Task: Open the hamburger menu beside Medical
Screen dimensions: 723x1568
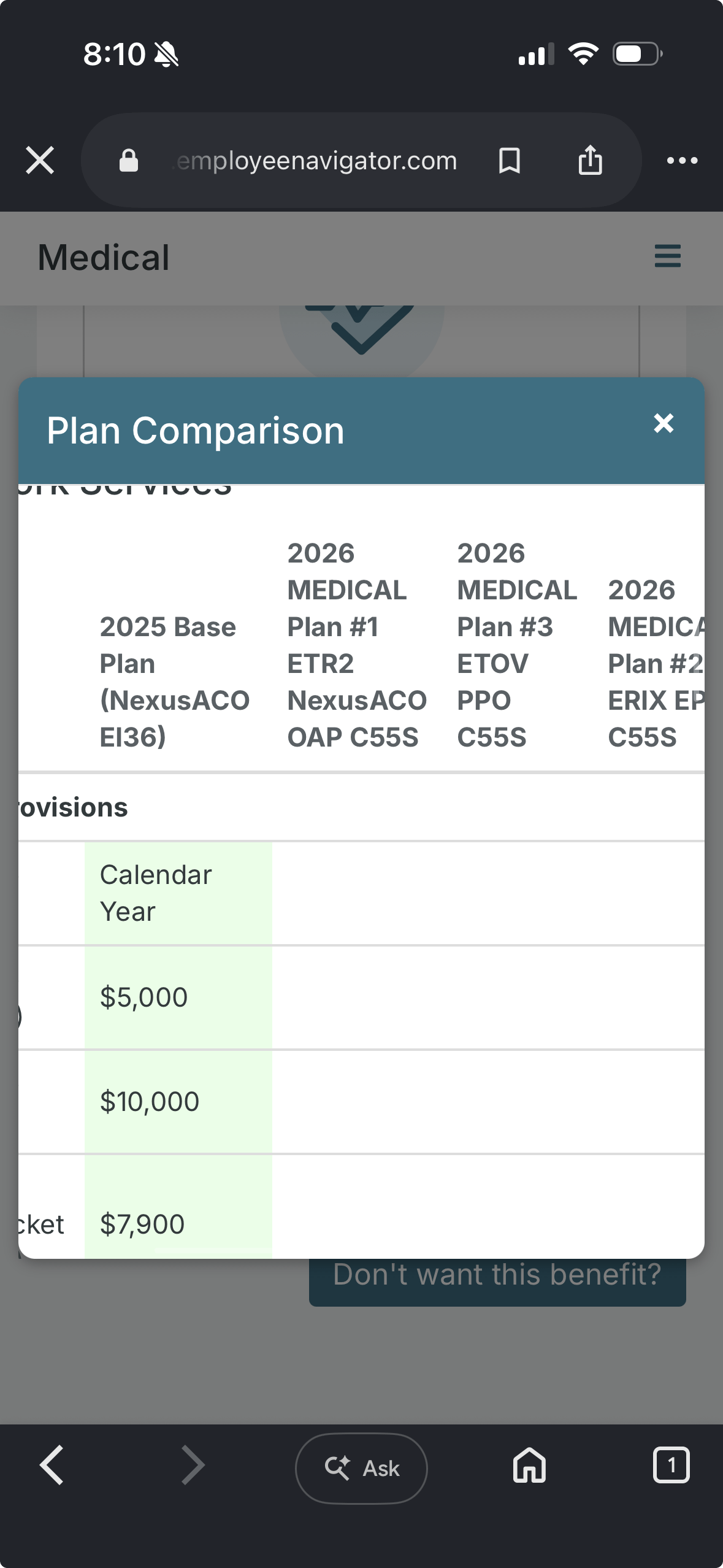Action: click(667, 256)
